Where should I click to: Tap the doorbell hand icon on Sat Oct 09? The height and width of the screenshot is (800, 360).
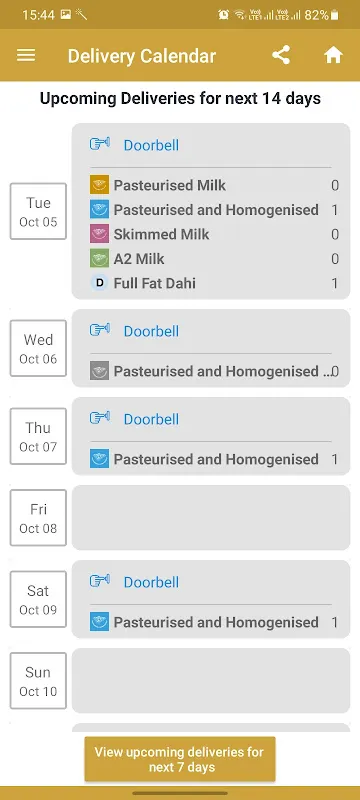[100, 582]
